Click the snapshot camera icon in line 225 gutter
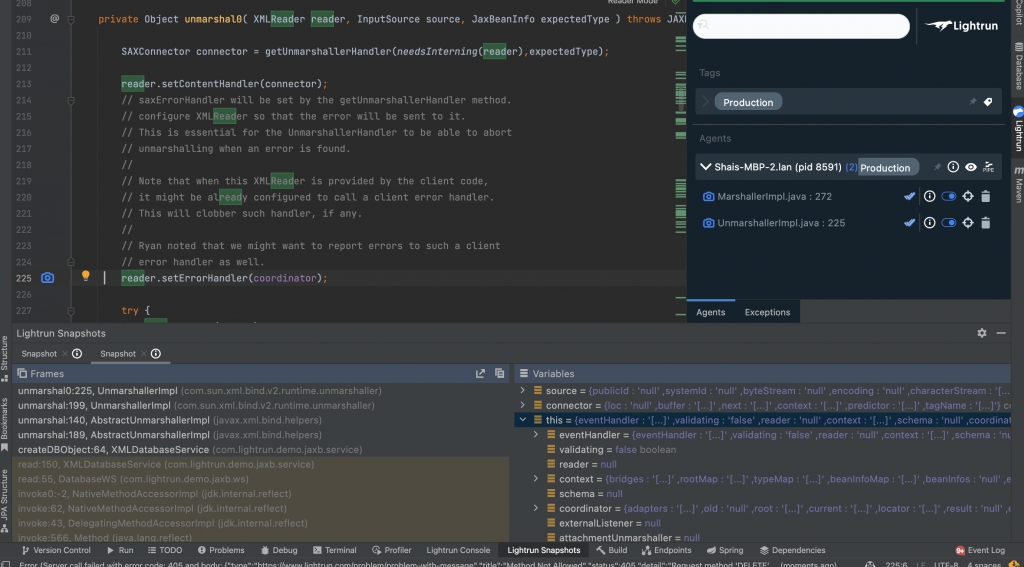This screenshot has width=1024, height=567. tap(47, 278)
